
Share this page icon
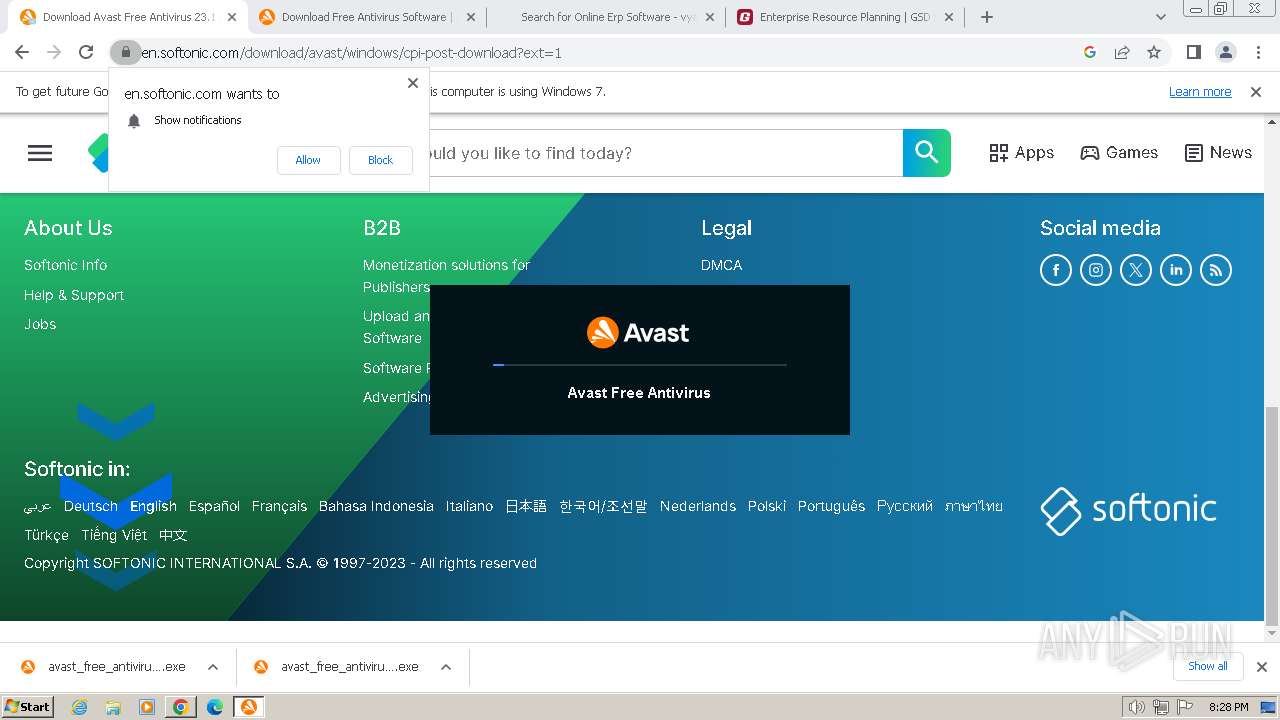1122,52
